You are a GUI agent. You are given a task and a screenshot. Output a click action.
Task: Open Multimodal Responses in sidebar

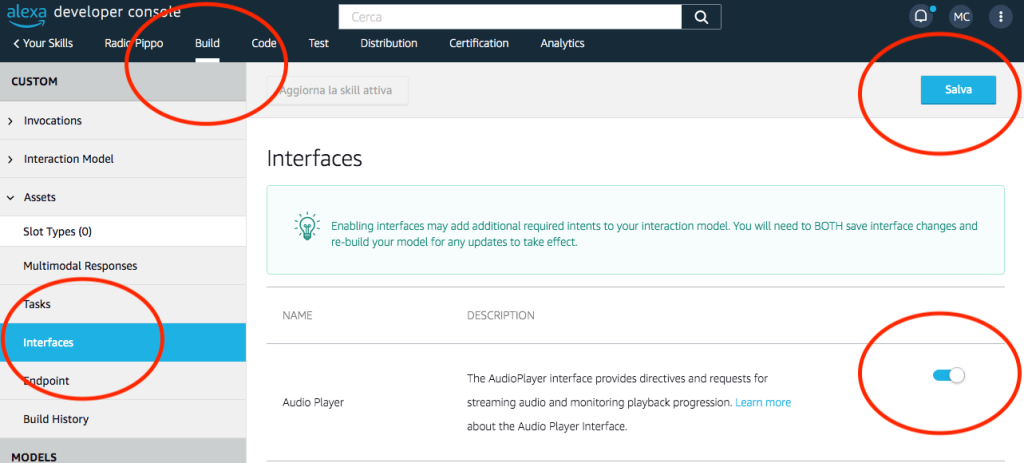[x=80, y=266]
